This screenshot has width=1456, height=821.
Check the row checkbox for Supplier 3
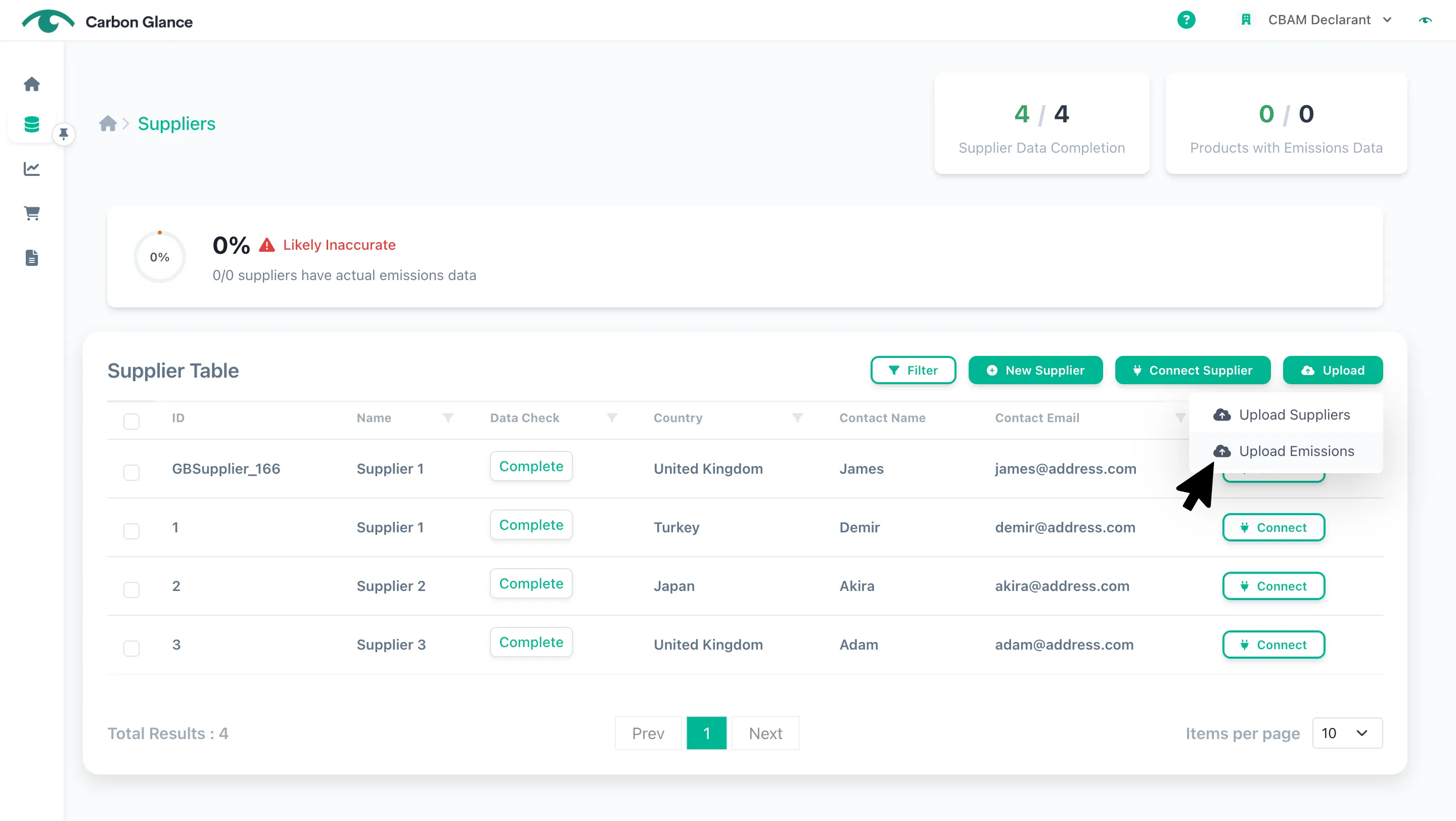pos(131,649)
